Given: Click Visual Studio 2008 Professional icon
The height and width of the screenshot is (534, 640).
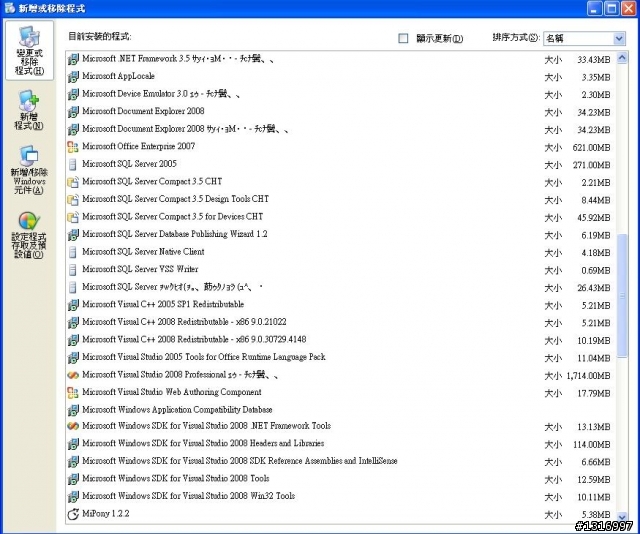Looking at the screenshot, I should 73,375.
